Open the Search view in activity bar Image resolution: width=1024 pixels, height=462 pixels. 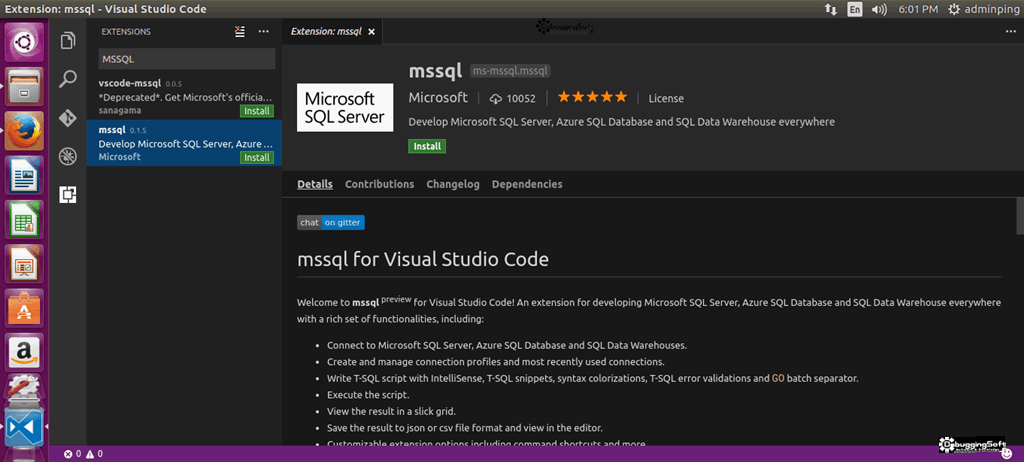(68, 80)
